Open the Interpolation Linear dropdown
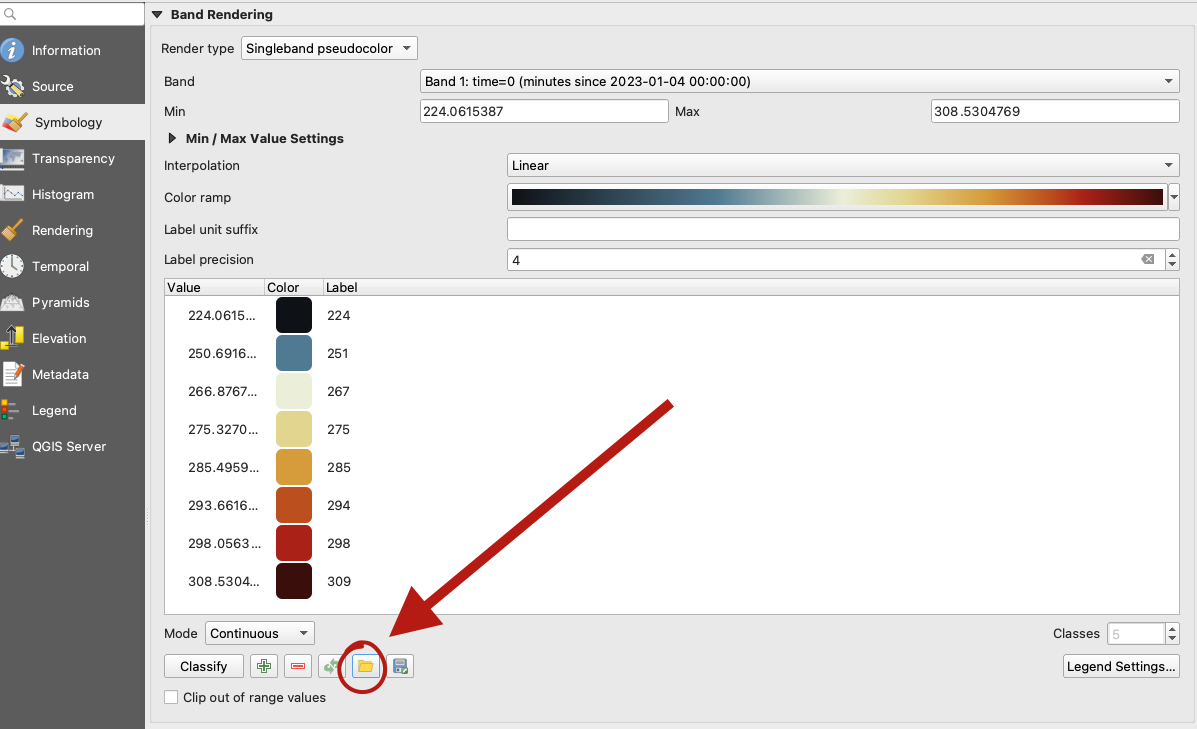 click(x=843, y=166)
